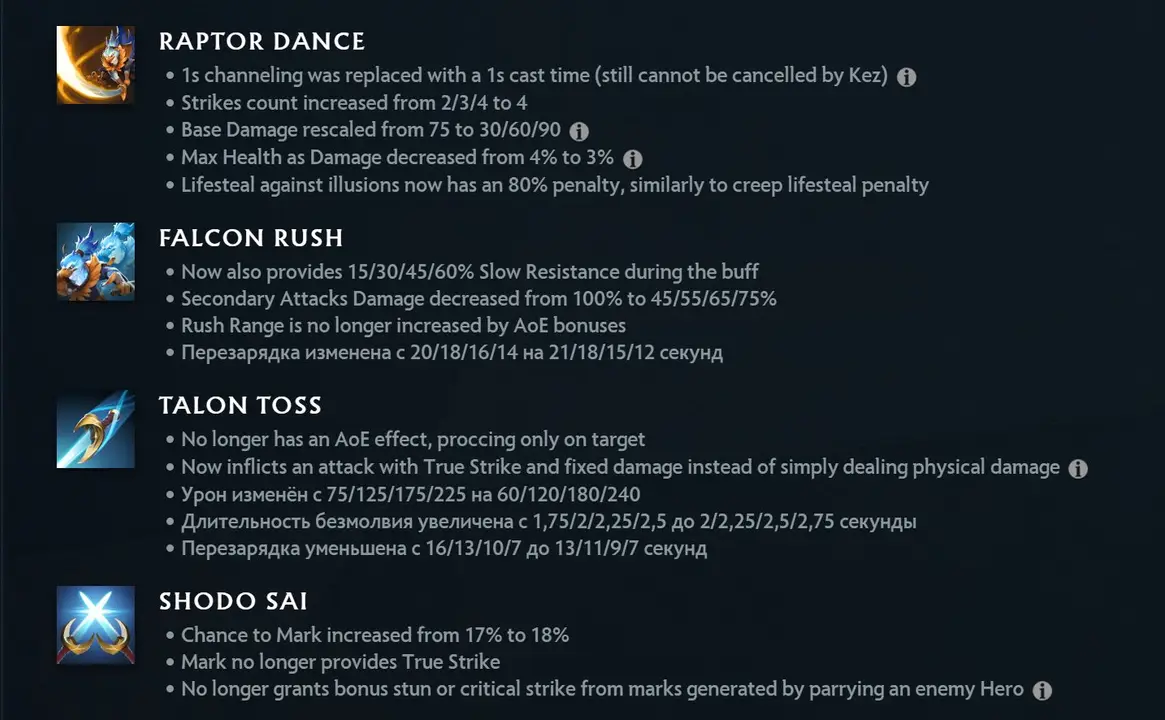Select the RAPTOR DANCE heading
Image resolution: width=1165 pixels, height=720 pixels.
click(262, 42)
